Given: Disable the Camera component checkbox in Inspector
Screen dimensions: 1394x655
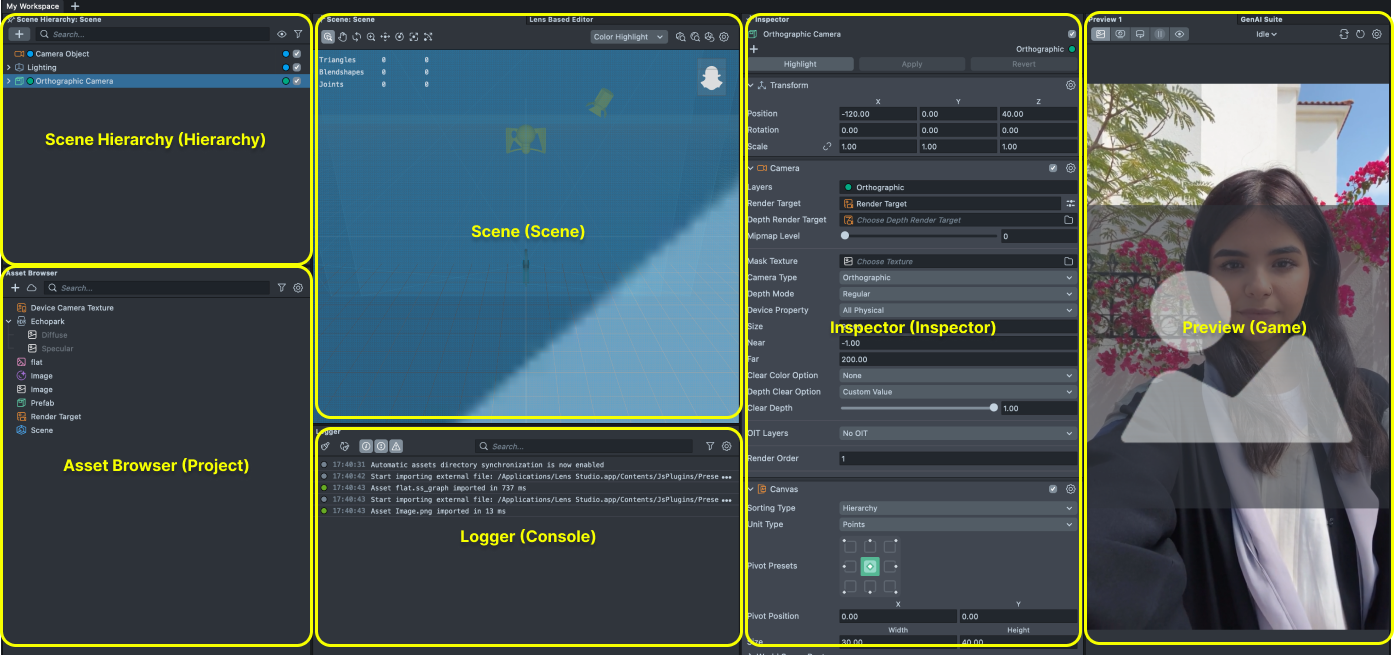Looking at the screenshot, I should [1053, 168].
